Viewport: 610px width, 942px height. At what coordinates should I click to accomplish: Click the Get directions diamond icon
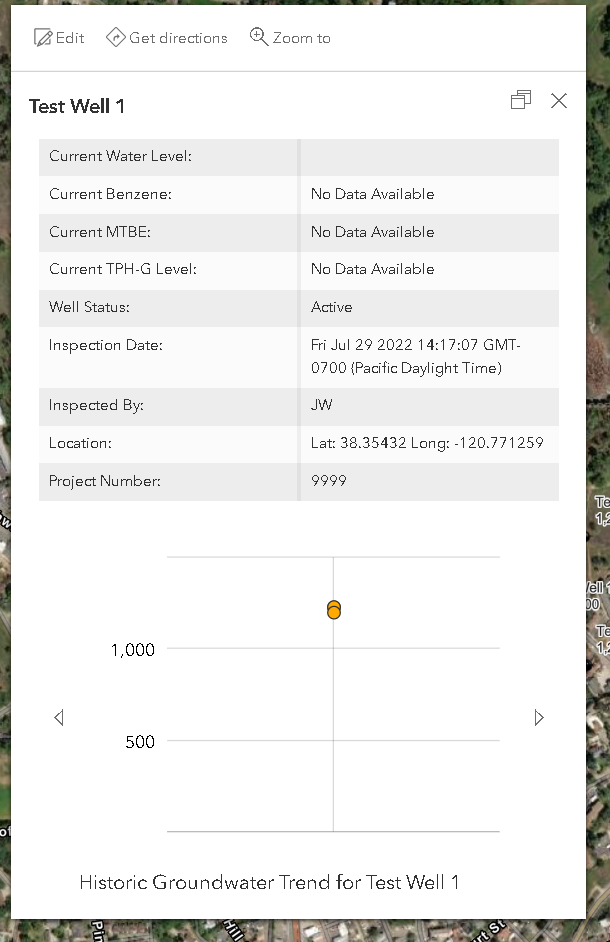point(117,37)
